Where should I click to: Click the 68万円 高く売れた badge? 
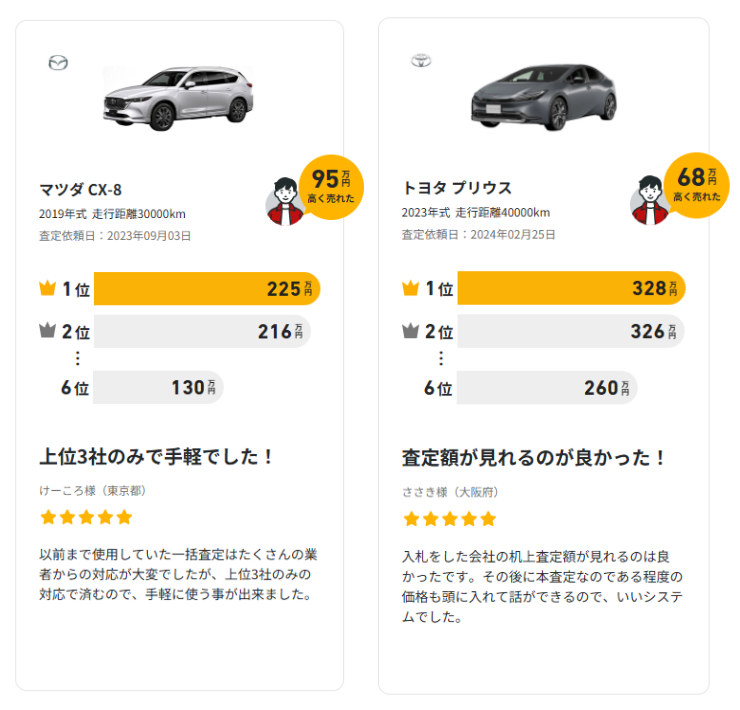[x=697, y=182]
